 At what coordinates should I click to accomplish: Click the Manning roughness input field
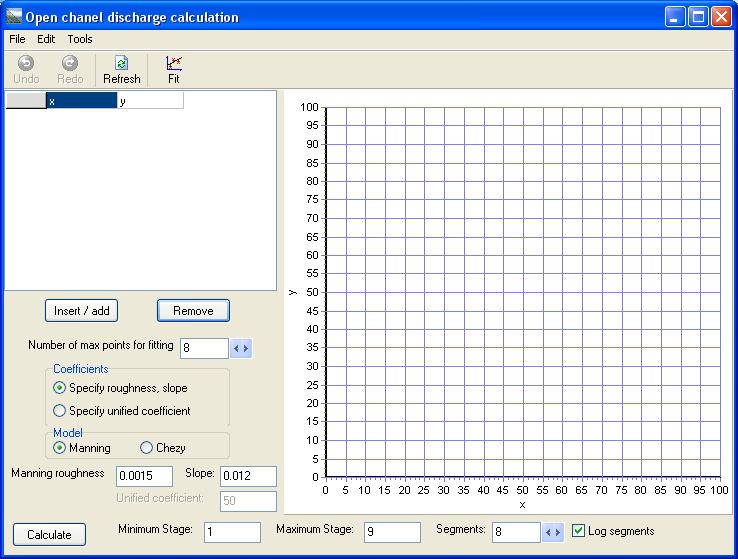[144, 476]
